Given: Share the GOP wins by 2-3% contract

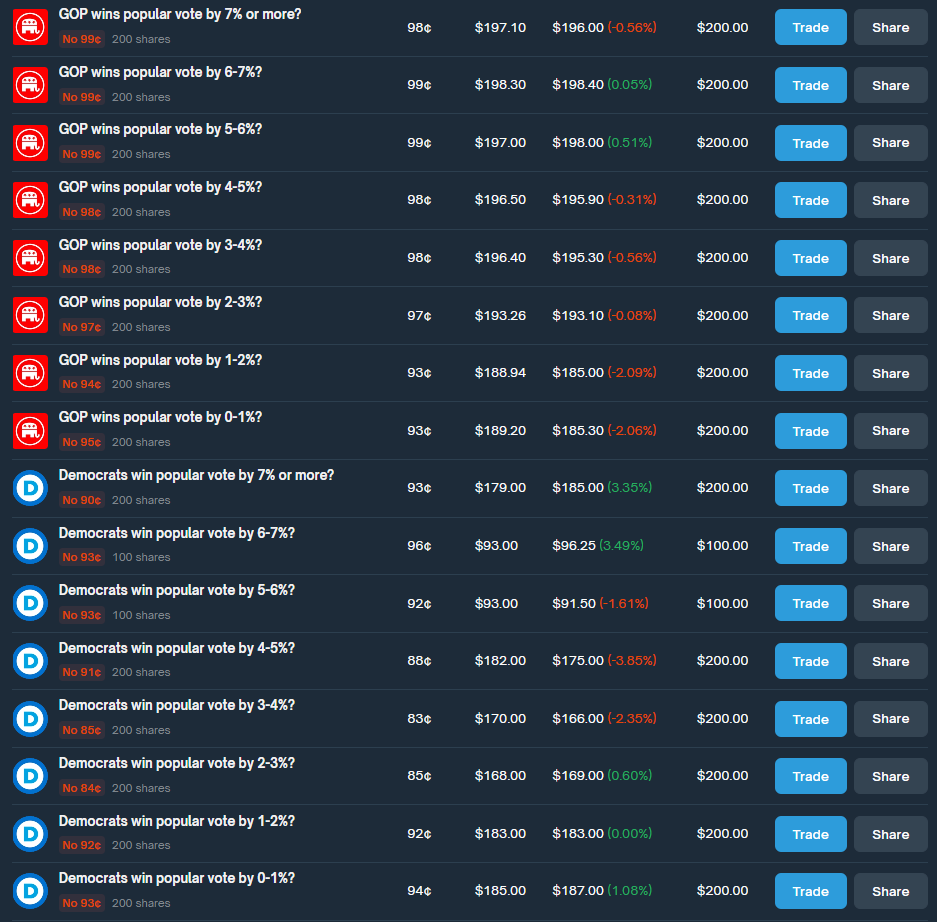Looking at the screenshot, I should pos(890,315).
